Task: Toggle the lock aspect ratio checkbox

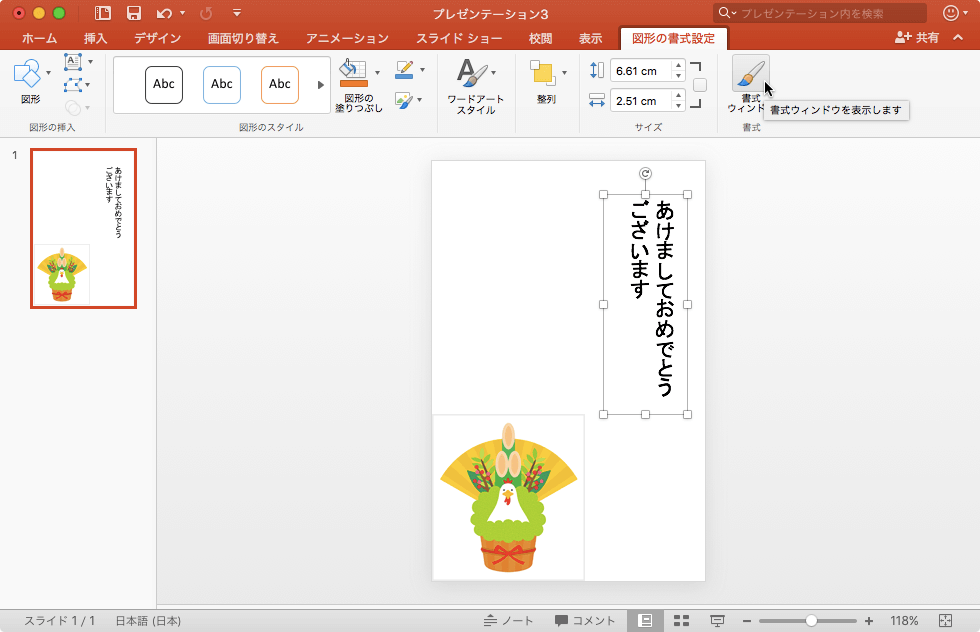Action: point(700,84)
